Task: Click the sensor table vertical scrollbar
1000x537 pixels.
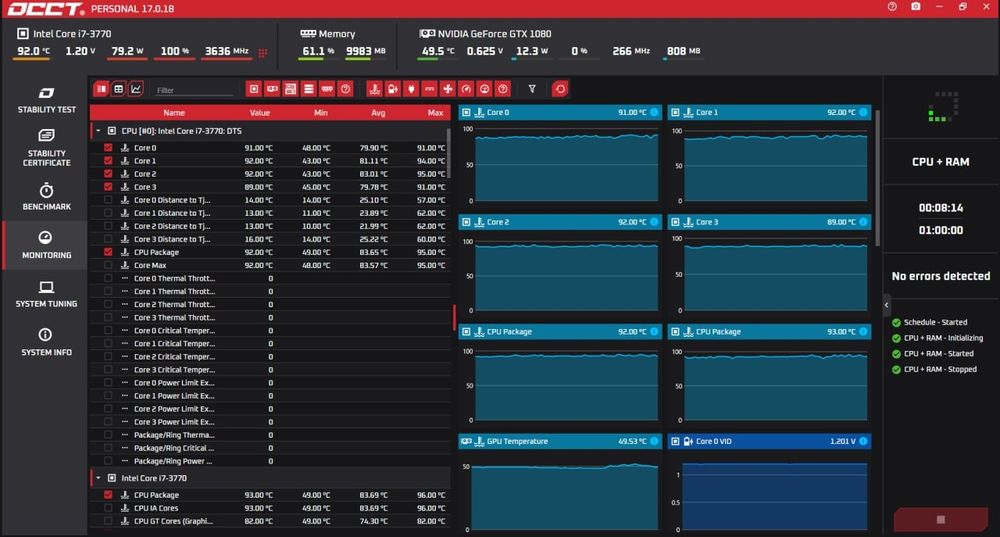Action: [x=449, y=153]
